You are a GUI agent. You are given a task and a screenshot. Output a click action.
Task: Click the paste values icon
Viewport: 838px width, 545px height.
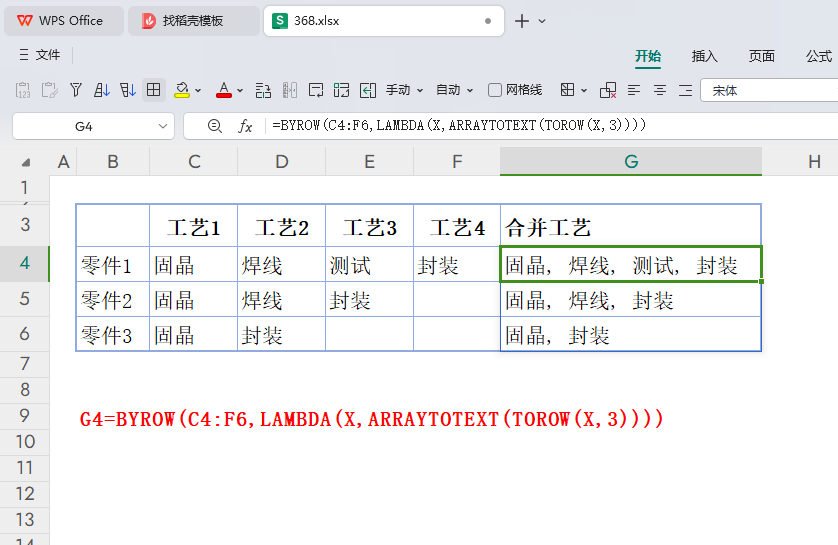pos(23,90)
